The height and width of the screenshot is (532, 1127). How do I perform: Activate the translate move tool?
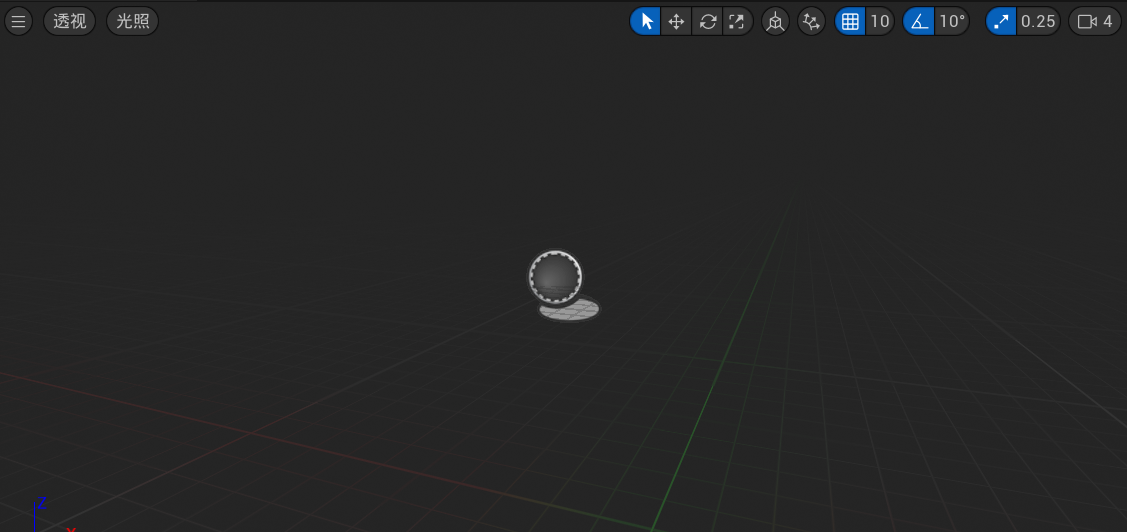tap(676, 22)
